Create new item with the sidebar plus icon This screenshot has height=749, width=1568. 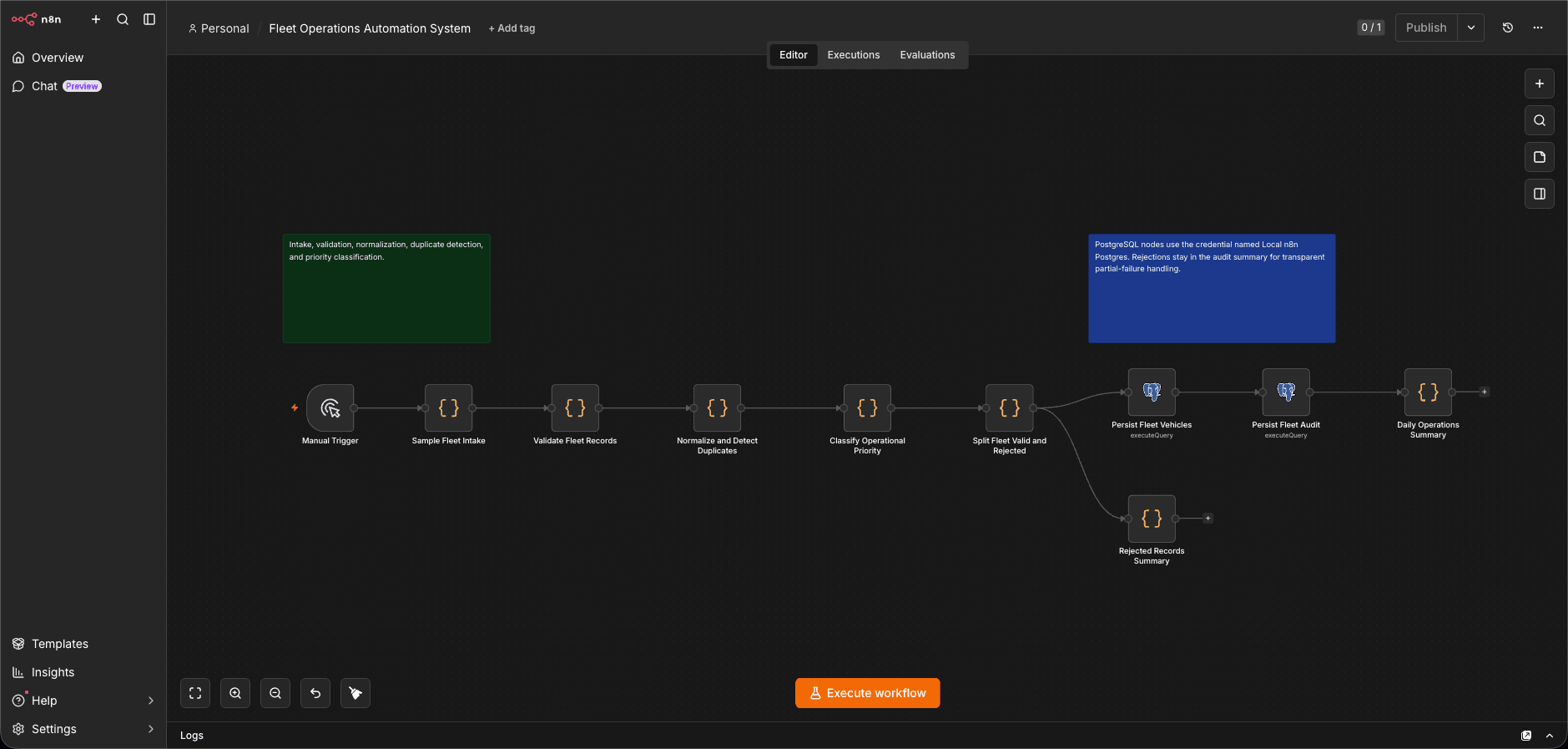96,19
